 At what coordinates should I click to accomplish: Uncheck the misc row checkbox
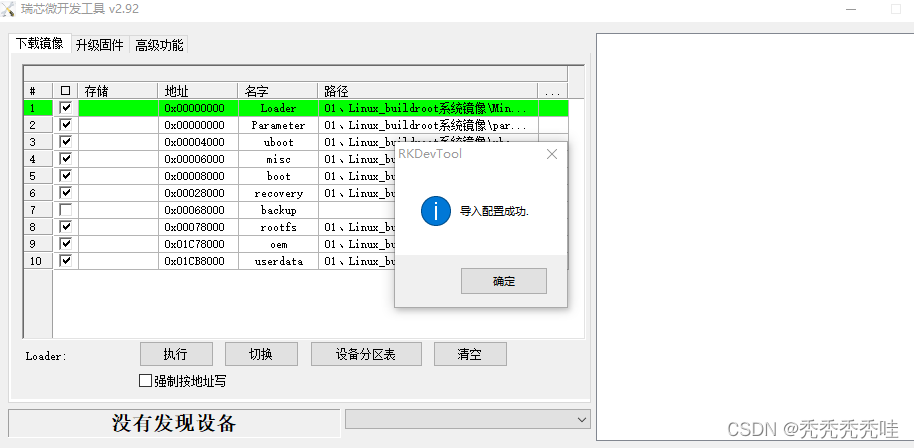[66, 158]
